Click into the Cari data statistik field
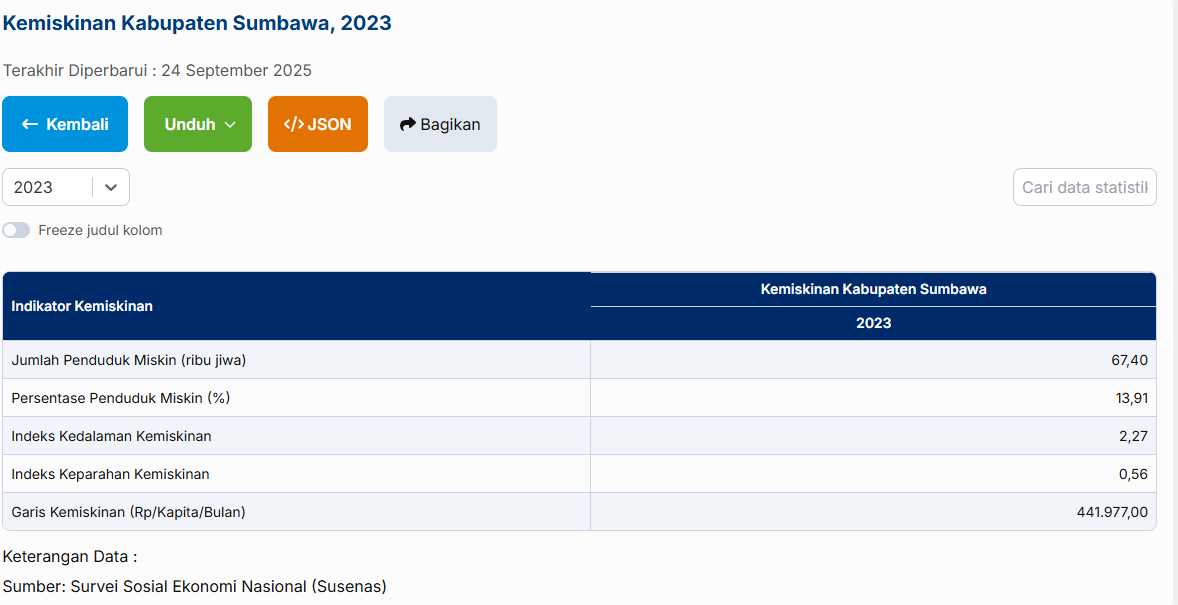Viewport: 1178px width, 605px height. point(1084,187)
